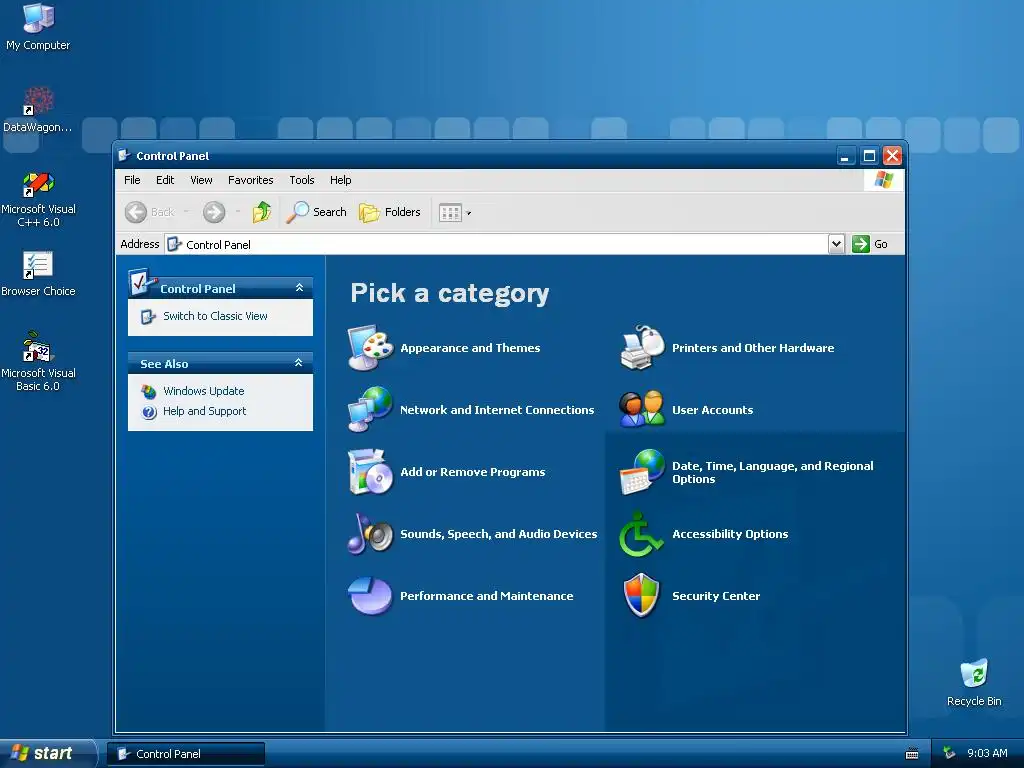Click the Views toolbar icon
Image resolution: width=1024 pixels, height=768 pixels.
[450, 212]
